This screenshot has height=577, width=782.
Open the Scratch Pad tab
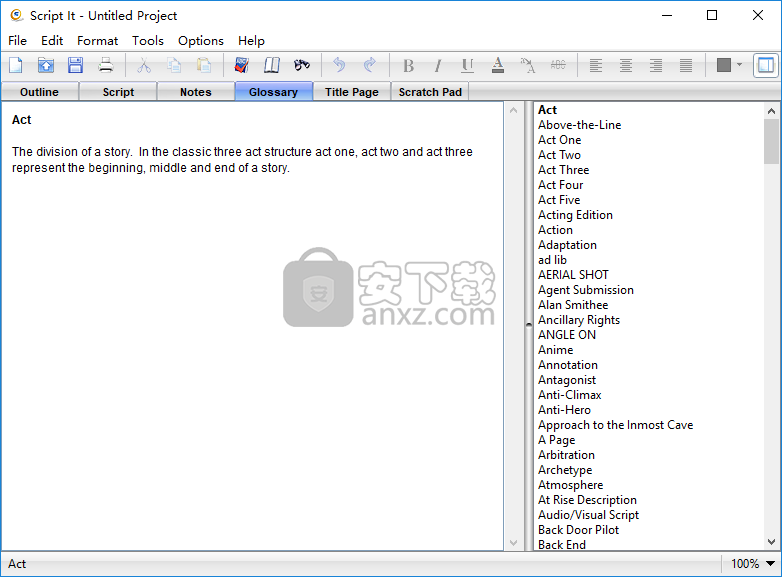430,92
